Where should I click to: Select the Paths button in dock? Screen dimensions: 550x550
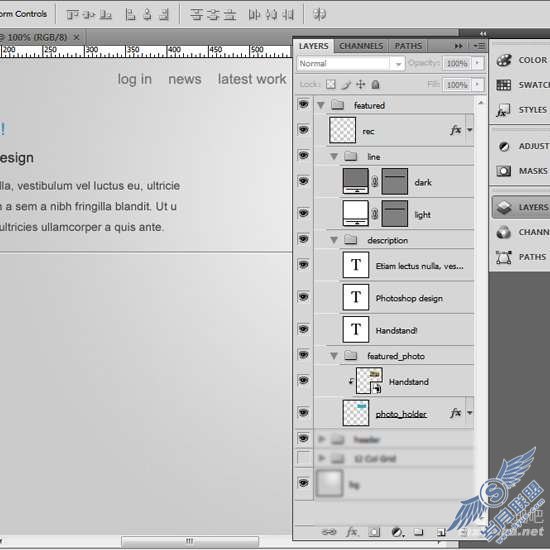click(x=522, y=257)
